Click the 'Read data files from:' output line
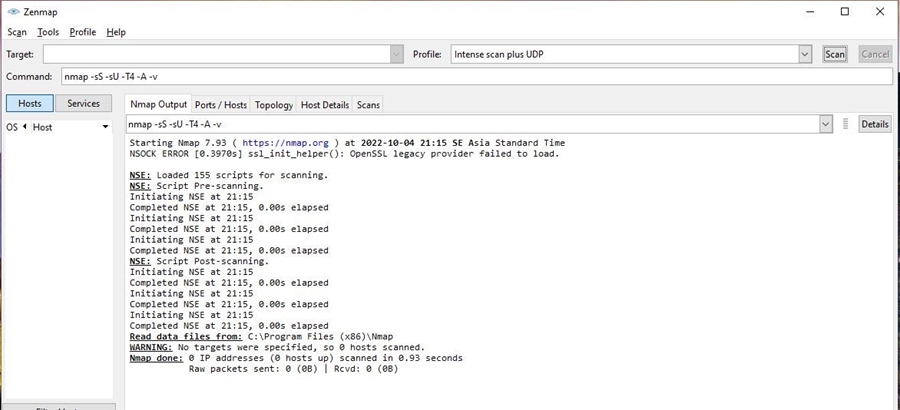This screenshot has height=410, width=900. 261,336
